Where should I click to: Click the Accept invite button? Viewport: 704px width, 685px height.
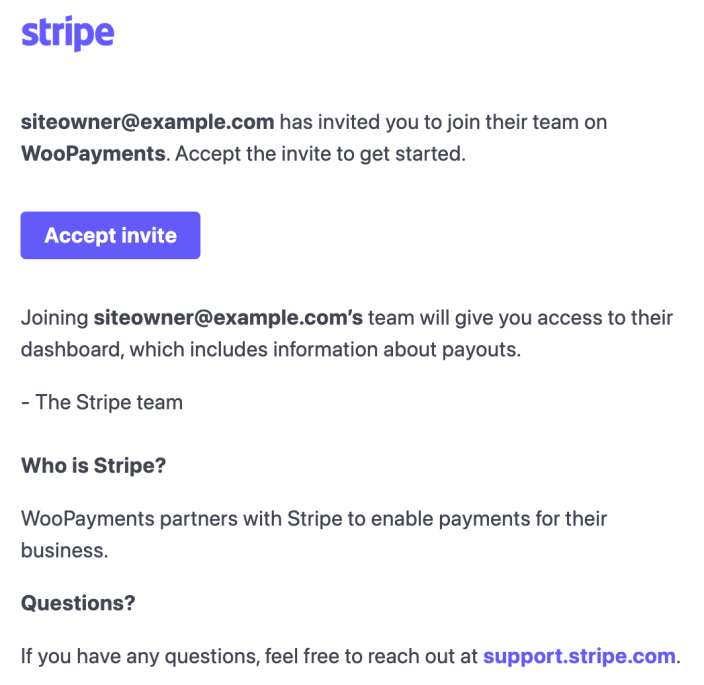110,235
